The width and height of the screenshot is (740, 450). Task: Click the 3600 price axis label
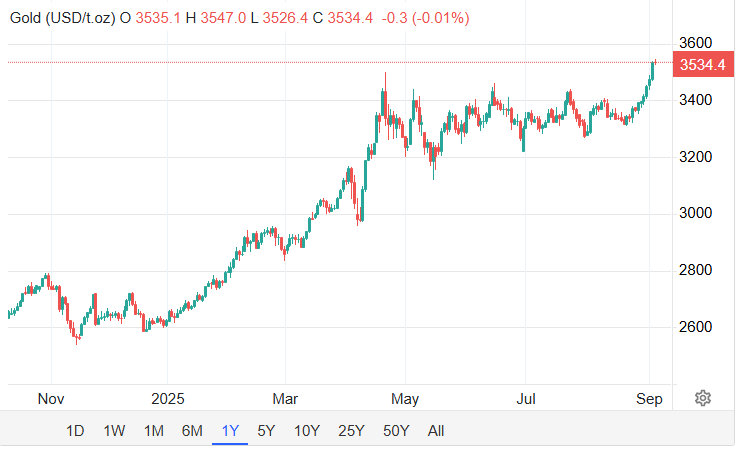point(695,44)
